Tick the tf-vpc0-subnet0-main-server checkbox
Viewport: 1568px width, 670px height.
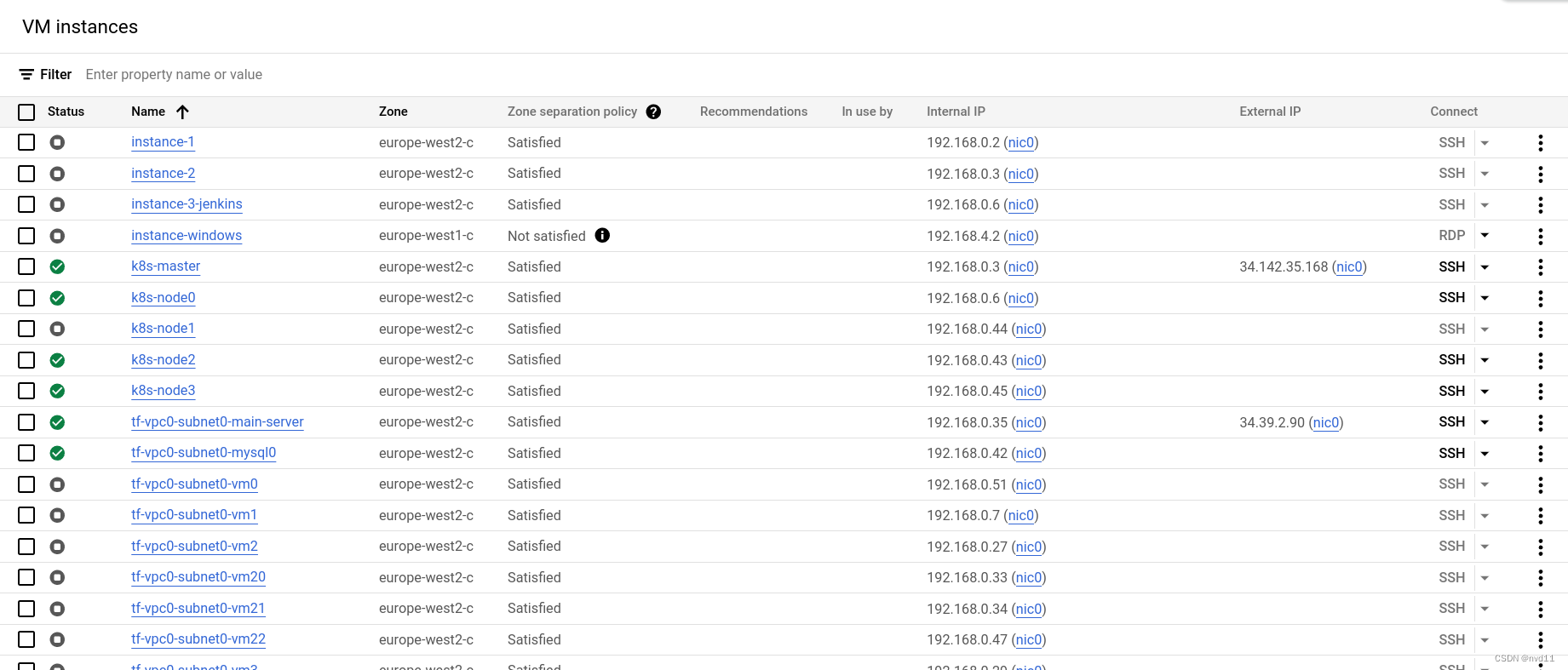pyautogui.click(x=26, y=422)
